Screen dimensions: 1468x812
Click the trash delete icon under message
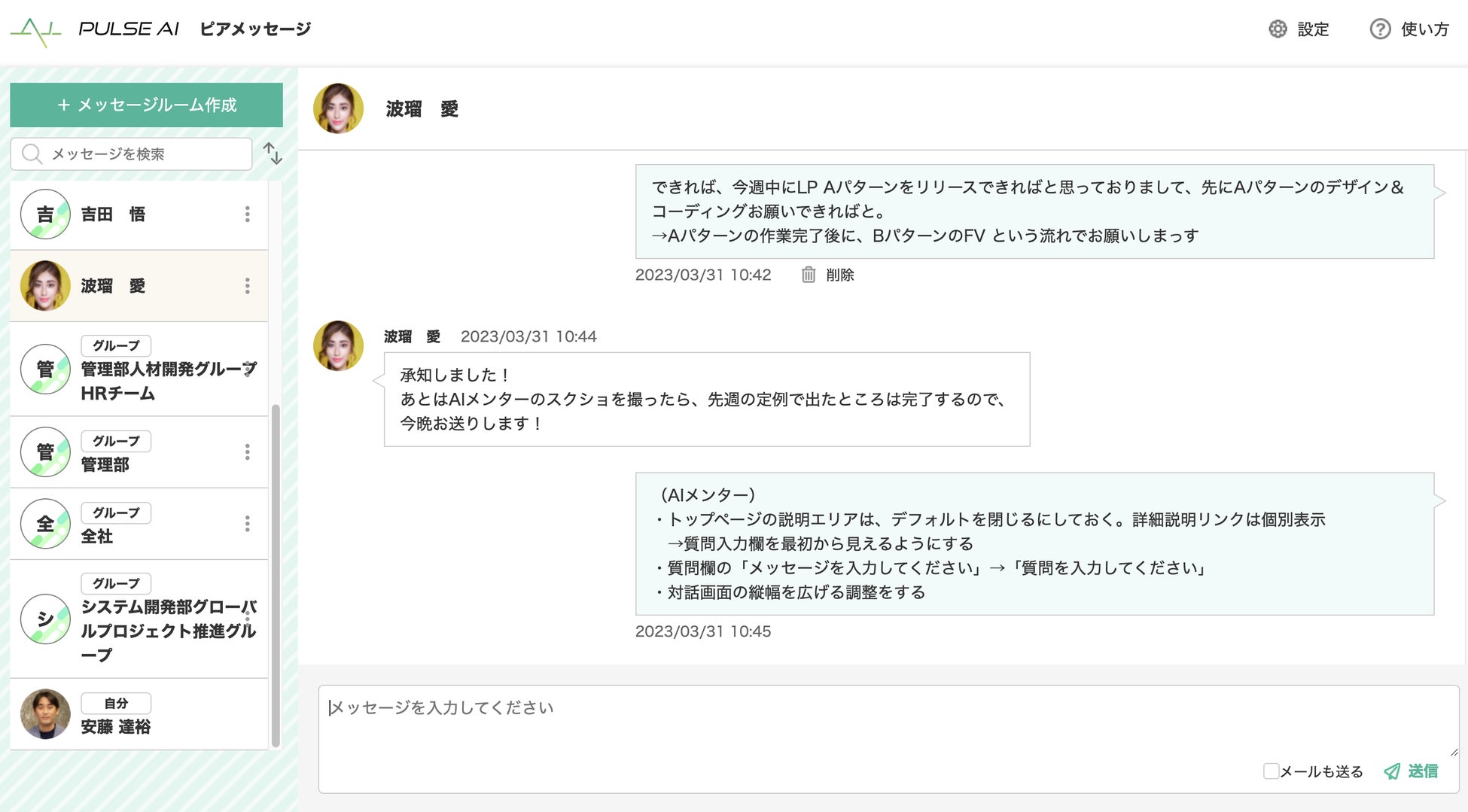pos(808,275)
